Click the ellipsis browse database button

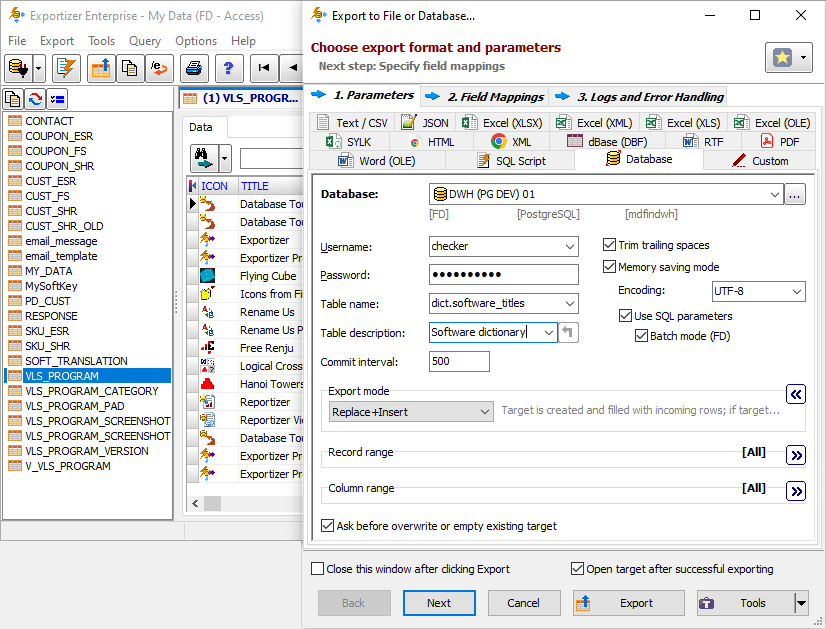795,194
